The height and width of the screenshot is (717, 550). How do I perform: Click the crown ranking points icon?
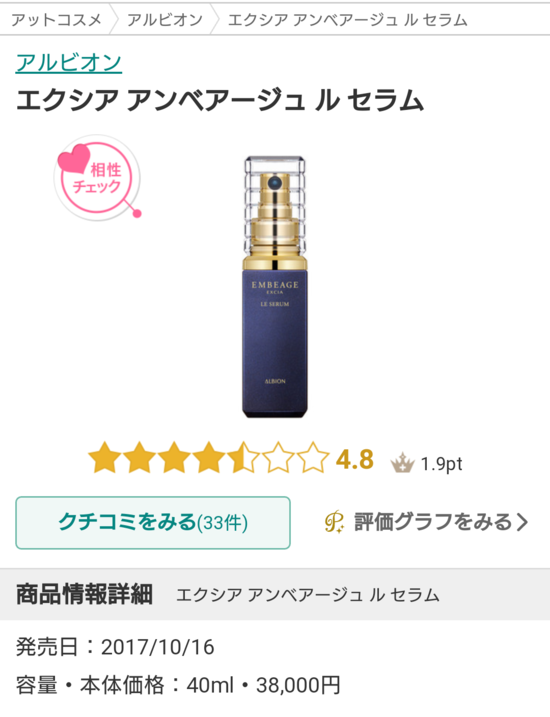pos(402,463)
